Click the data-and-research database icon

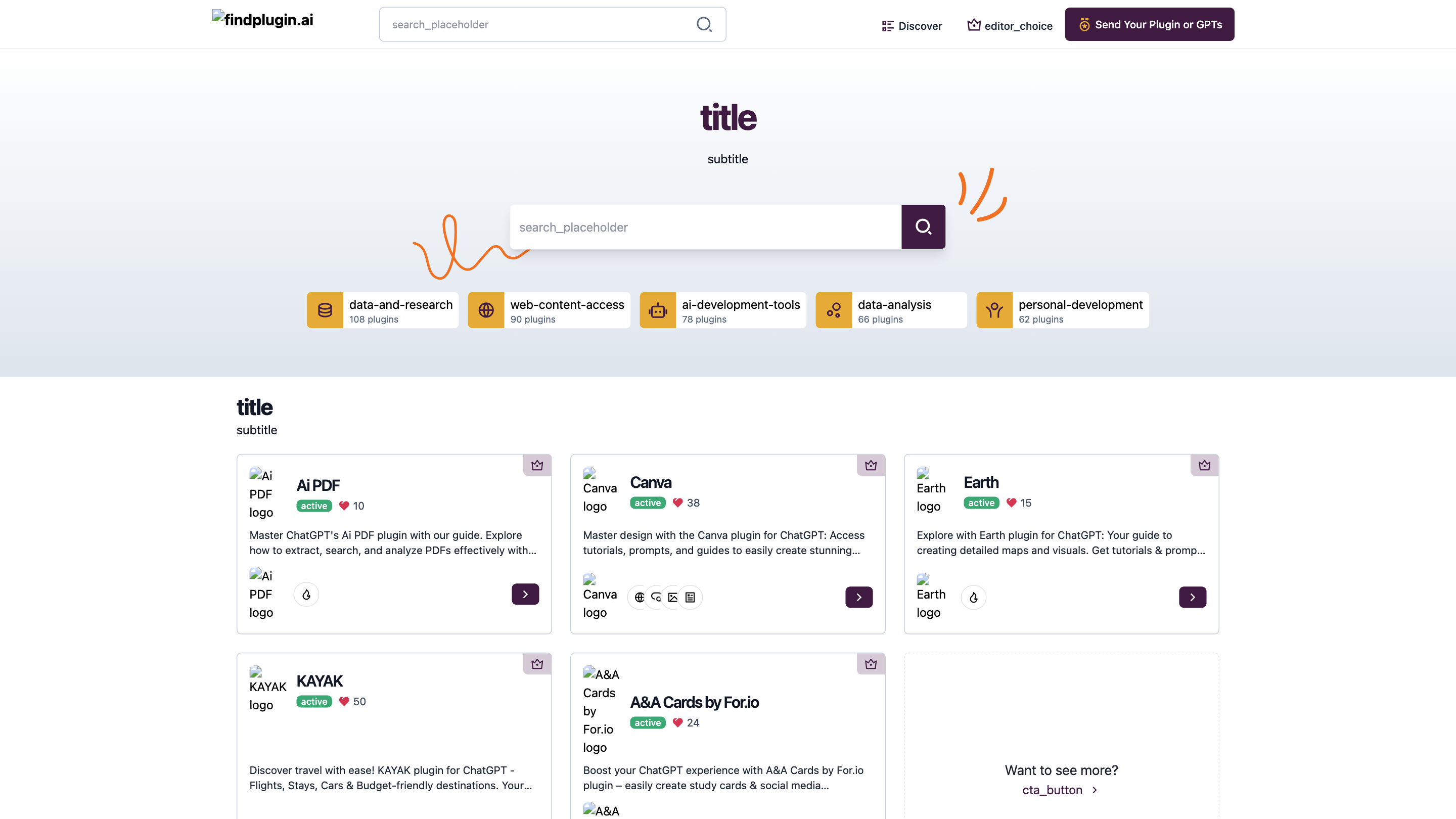click(x=325, y=310)
